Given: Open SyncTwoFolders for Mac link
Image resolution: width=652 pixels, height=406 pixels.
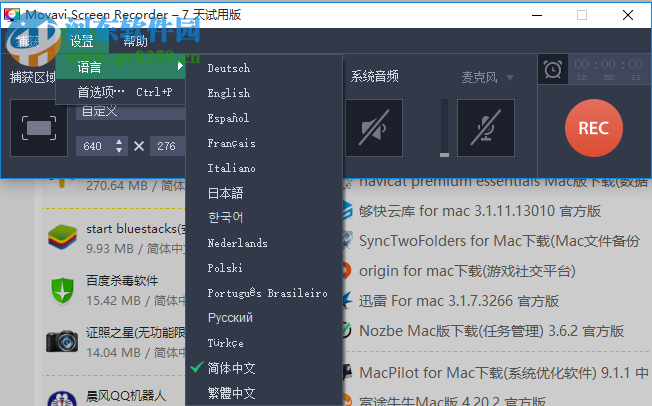Looking at the screenshot, I should coord(499,241).
